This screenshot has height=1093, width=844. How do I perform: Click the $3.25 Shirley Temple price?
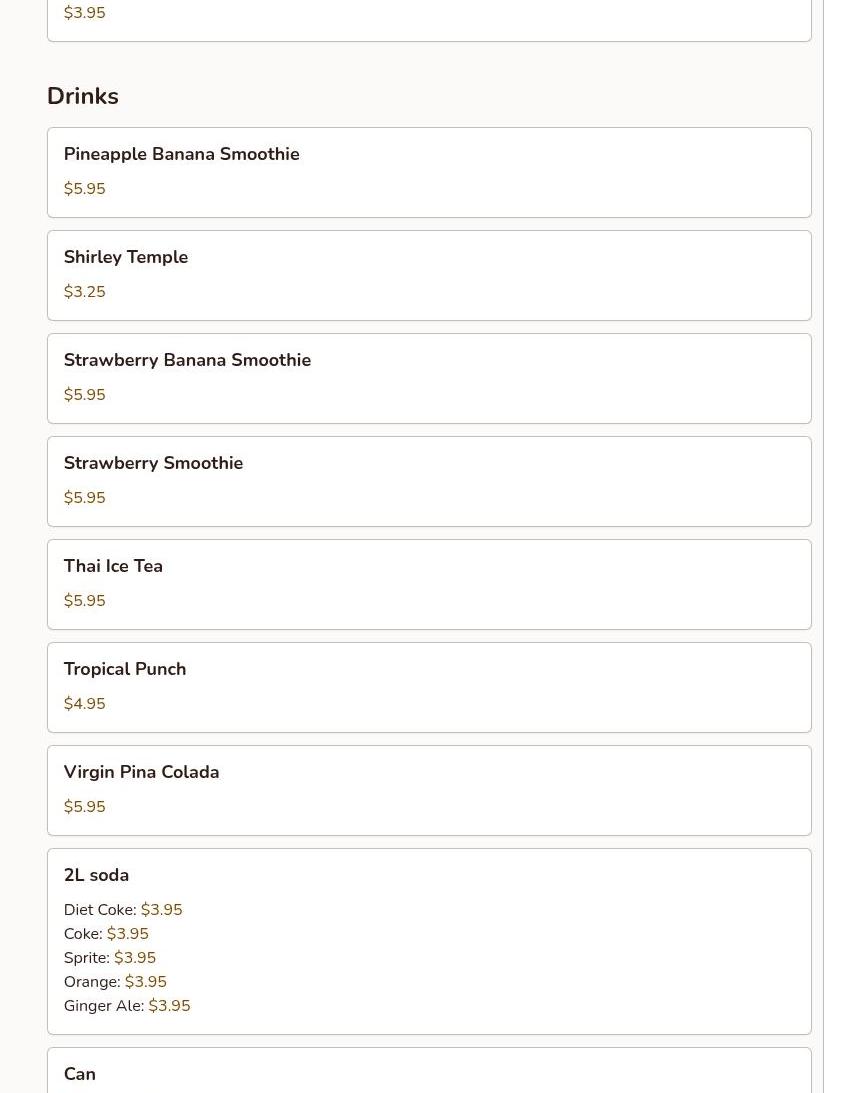[84, 292]
